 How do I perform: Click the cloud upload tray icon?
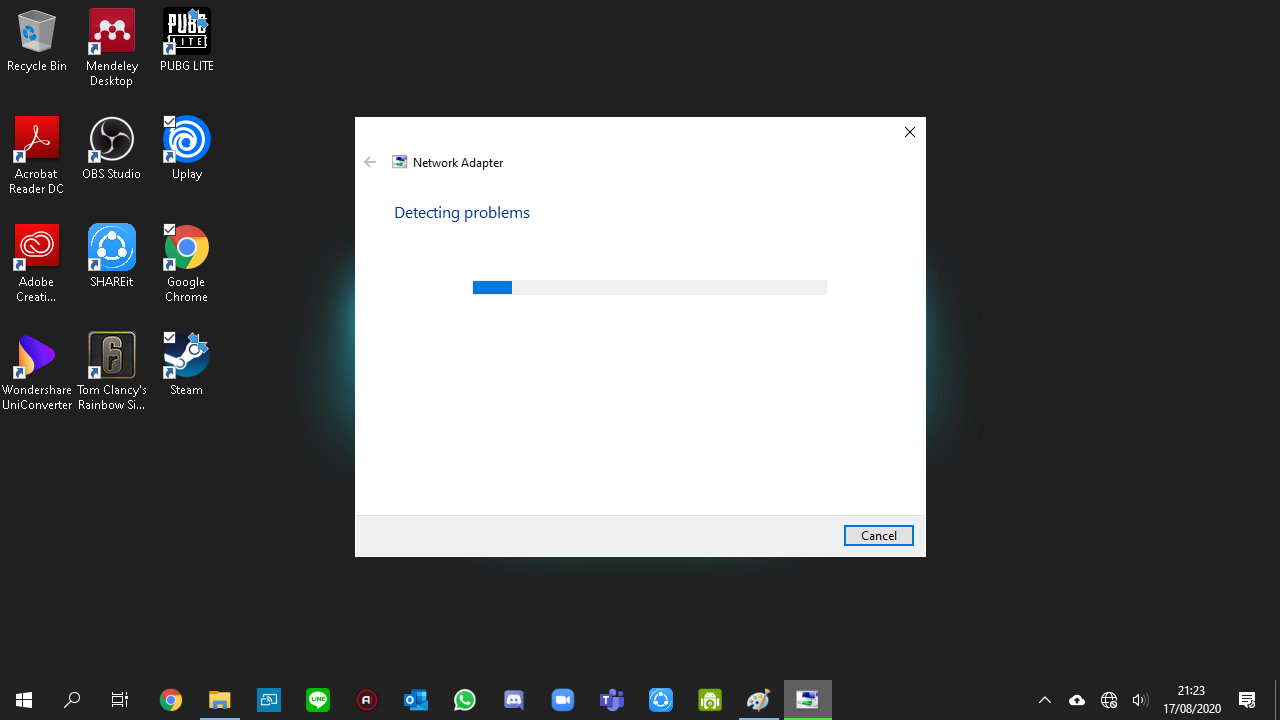[x=1077, y=700]
